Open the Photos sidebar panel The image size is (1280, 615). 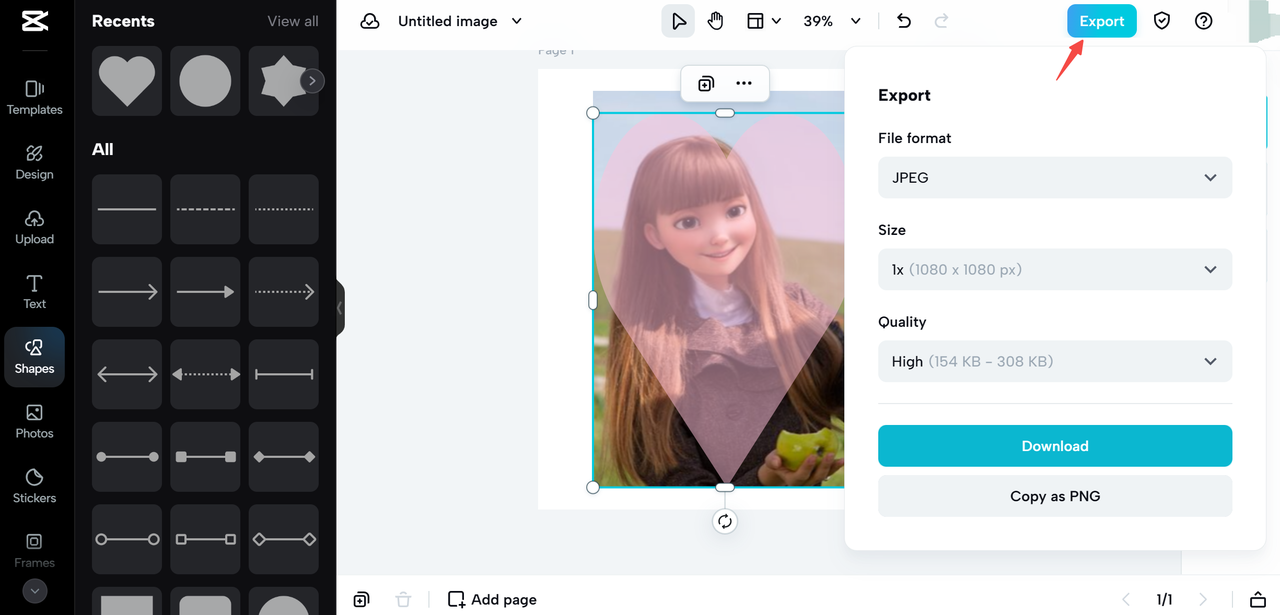(34, 422)
